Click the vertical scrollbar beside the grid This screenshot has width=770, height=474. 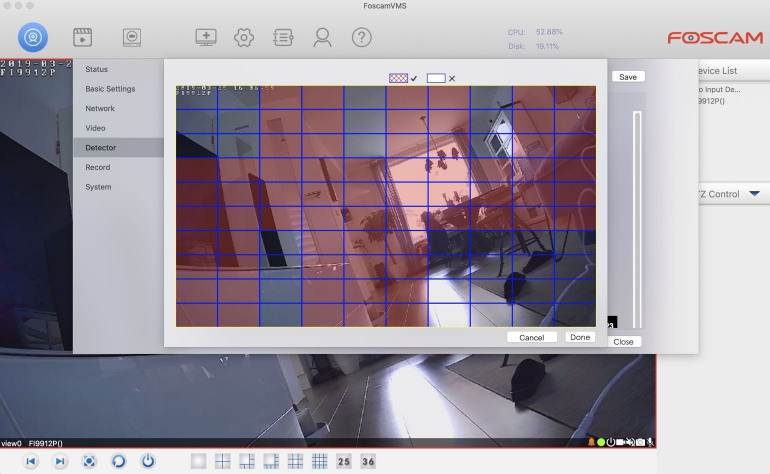637,220
